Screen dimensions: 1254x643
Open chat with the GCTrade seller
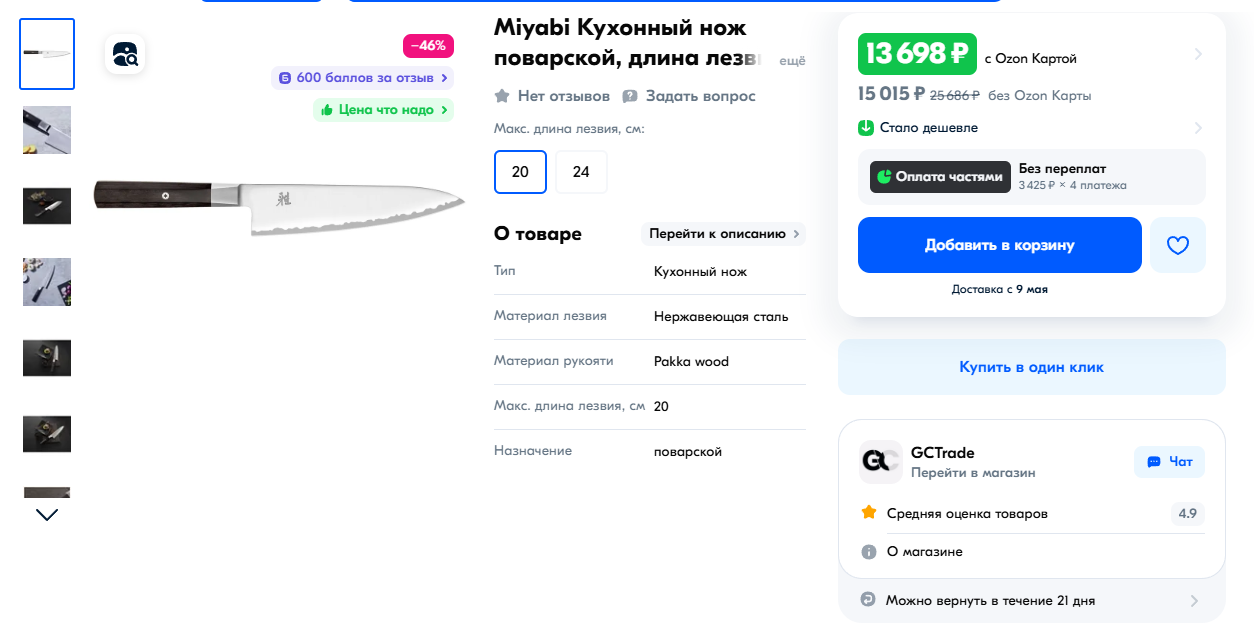pos(1169,462)
